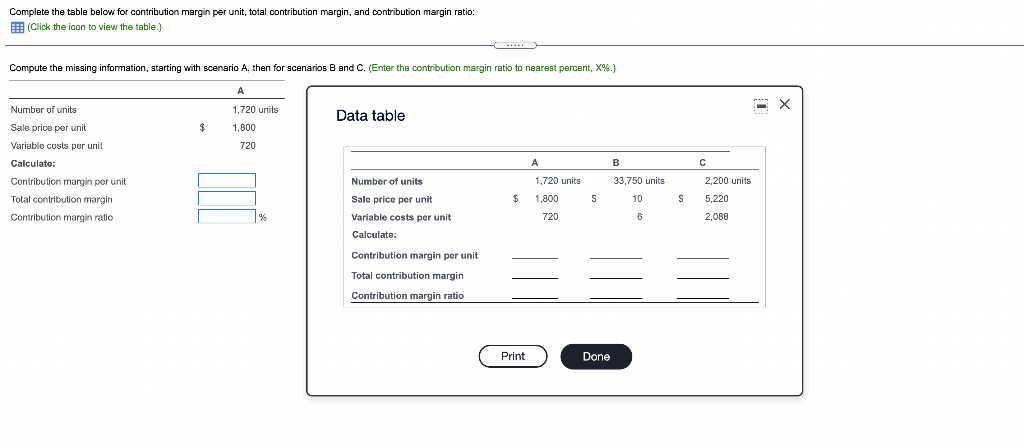Select '2,200 units' in column C

[x=728, y=181]
